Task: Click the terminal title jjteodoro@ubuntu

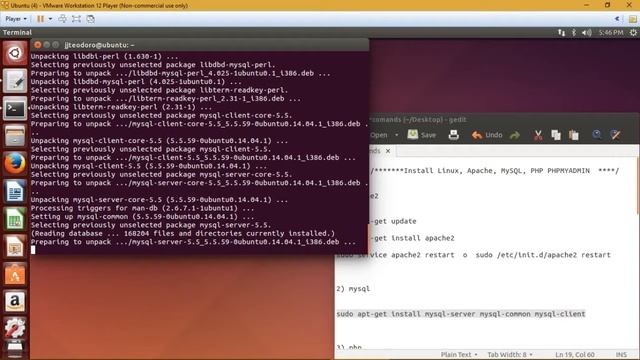Action: click(100, 45)
